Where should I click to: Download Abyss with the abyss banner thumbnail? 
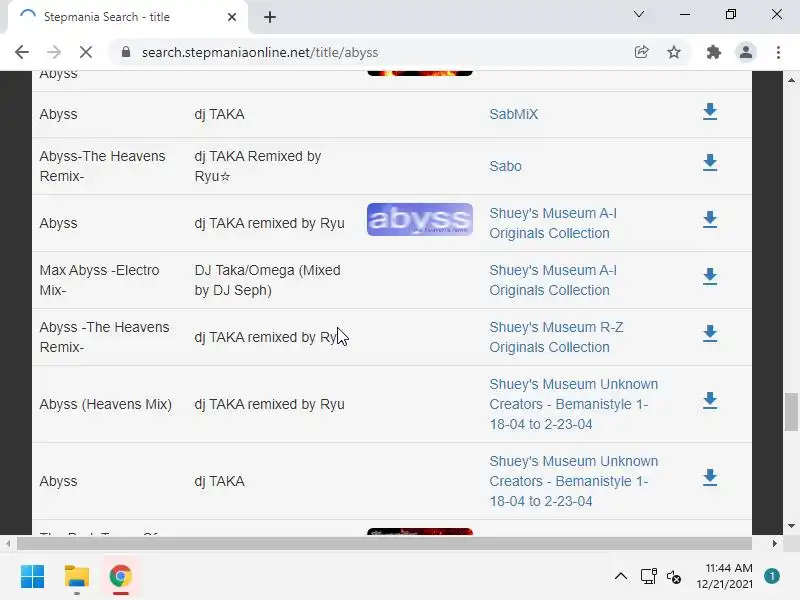[x=710, y=219]
